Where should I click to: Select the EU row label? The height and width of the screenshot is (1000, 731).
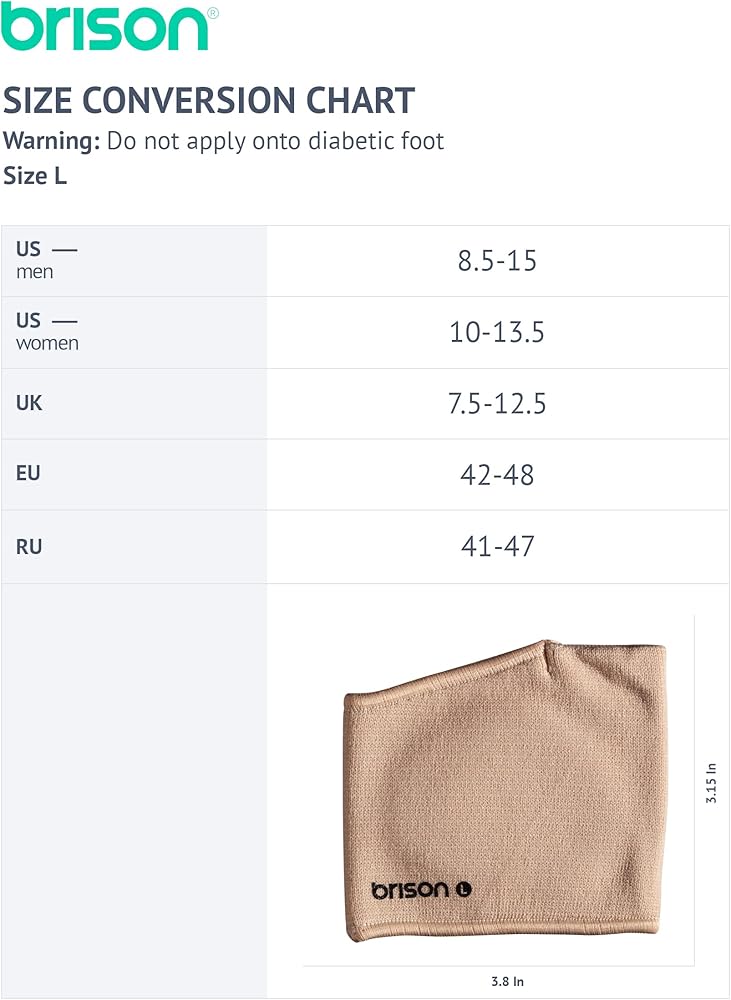click(28, 474)
